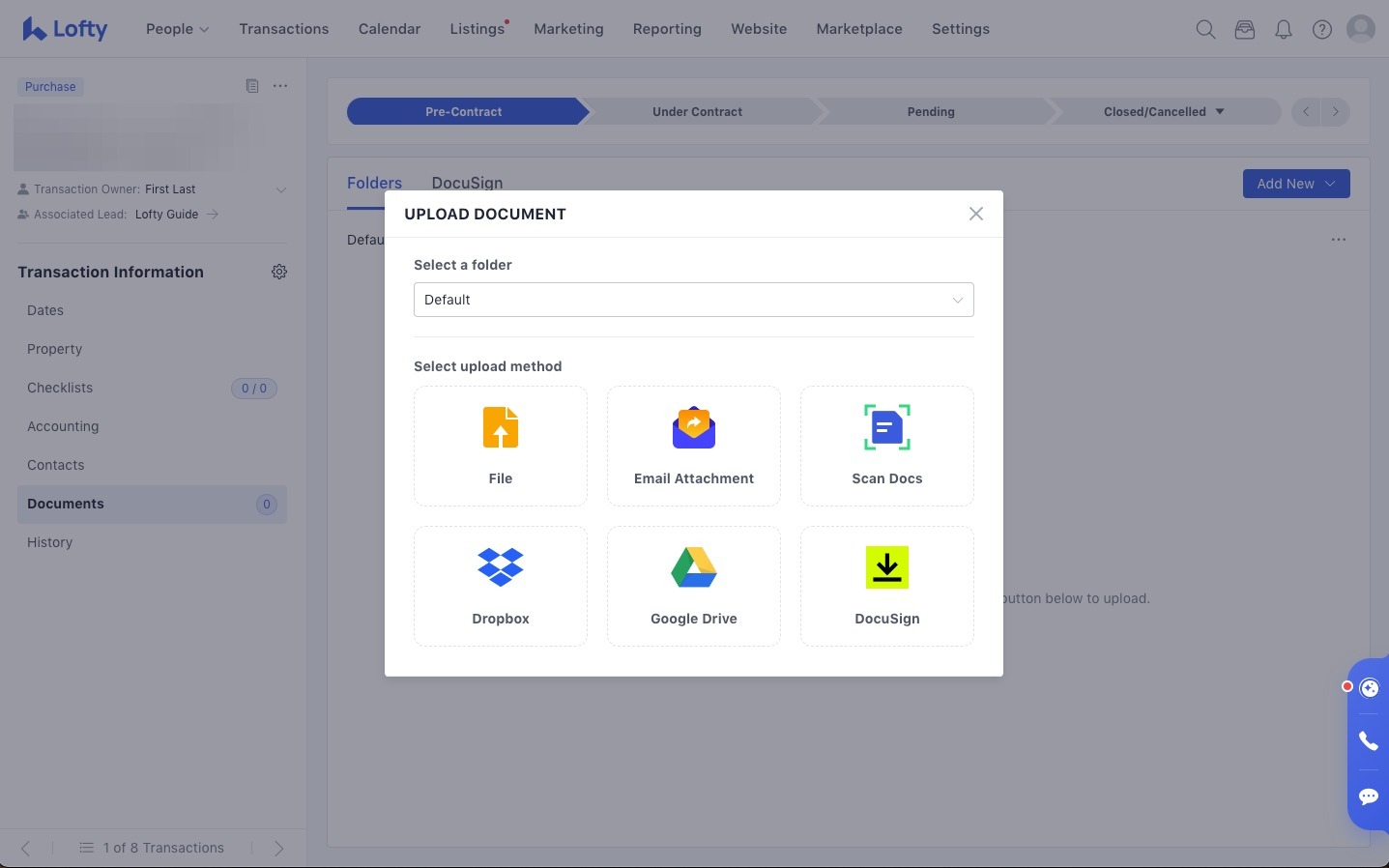Close the Upload Document dialog
The image size is (1389, 868).
click(x=976, y=214)
